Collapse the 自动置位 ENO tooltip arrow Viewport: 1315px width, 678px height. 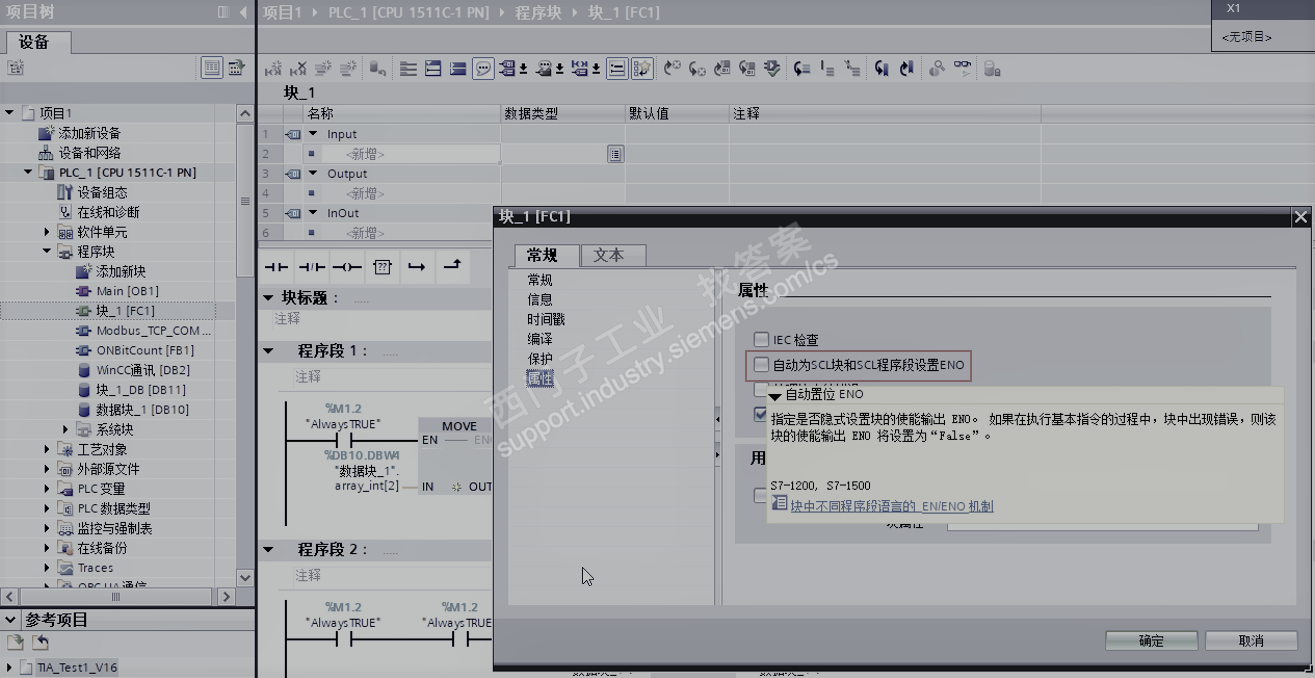775,396
